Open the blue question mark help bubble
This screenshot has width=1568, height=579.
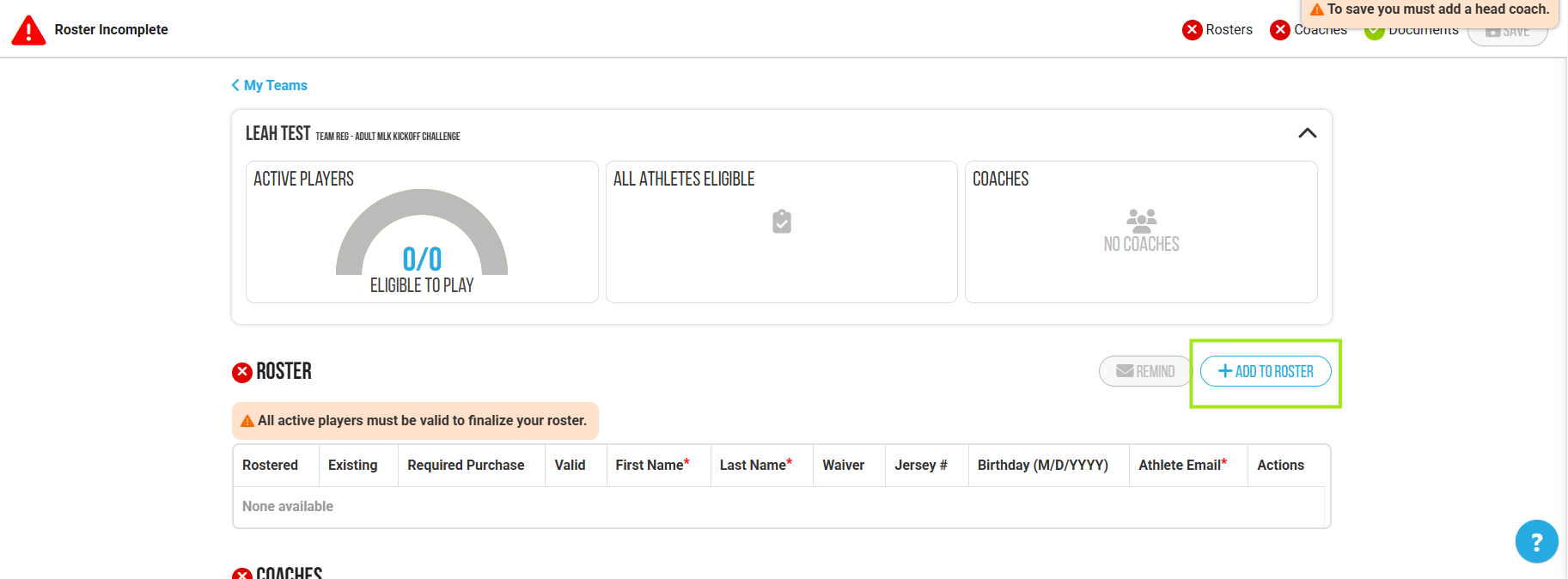1536,541
